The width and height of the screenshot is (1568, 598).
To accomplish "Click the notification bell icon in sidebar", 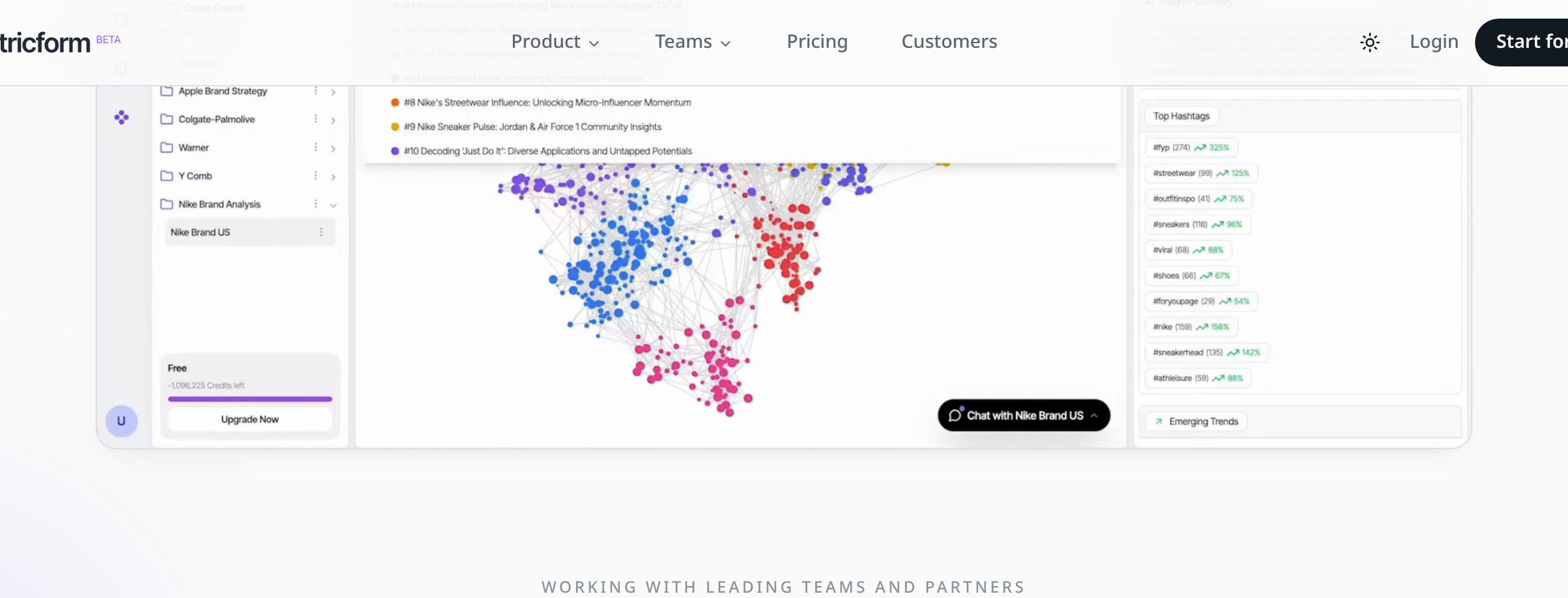I will pos(122,68).
